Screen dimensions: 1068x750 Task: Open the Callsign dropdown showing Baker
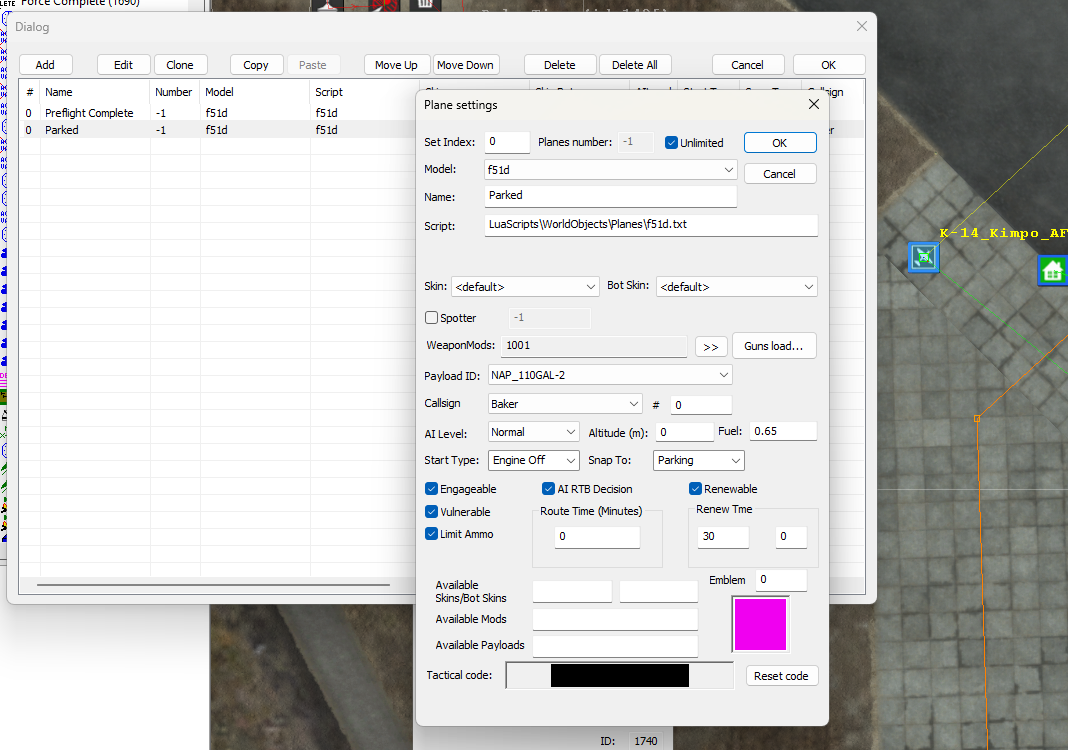click(565, 404)
